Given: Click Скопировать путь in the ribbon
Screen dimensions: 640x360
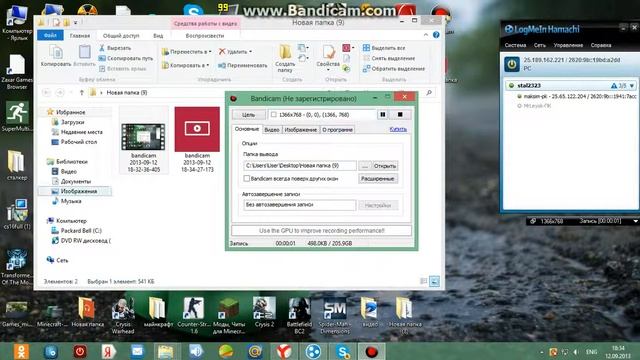Looking at the screenshot, I should pos(126,58).
